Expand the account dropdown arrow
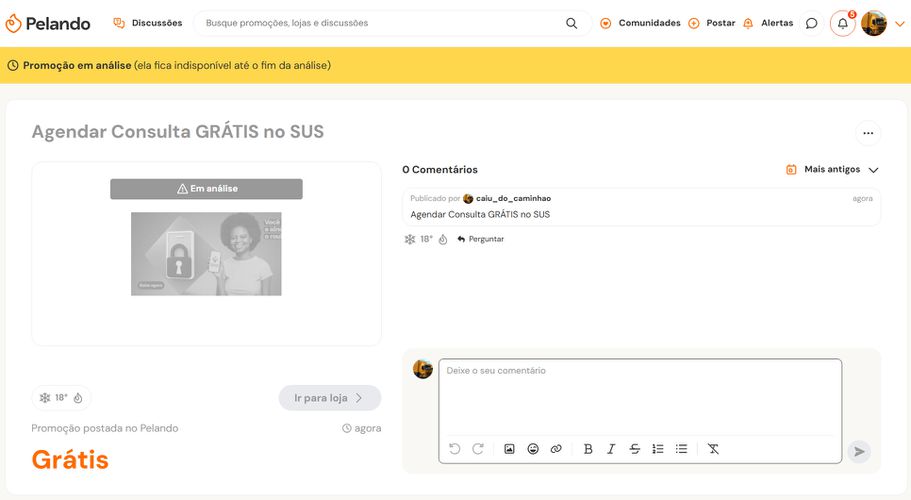 point(899,24)
